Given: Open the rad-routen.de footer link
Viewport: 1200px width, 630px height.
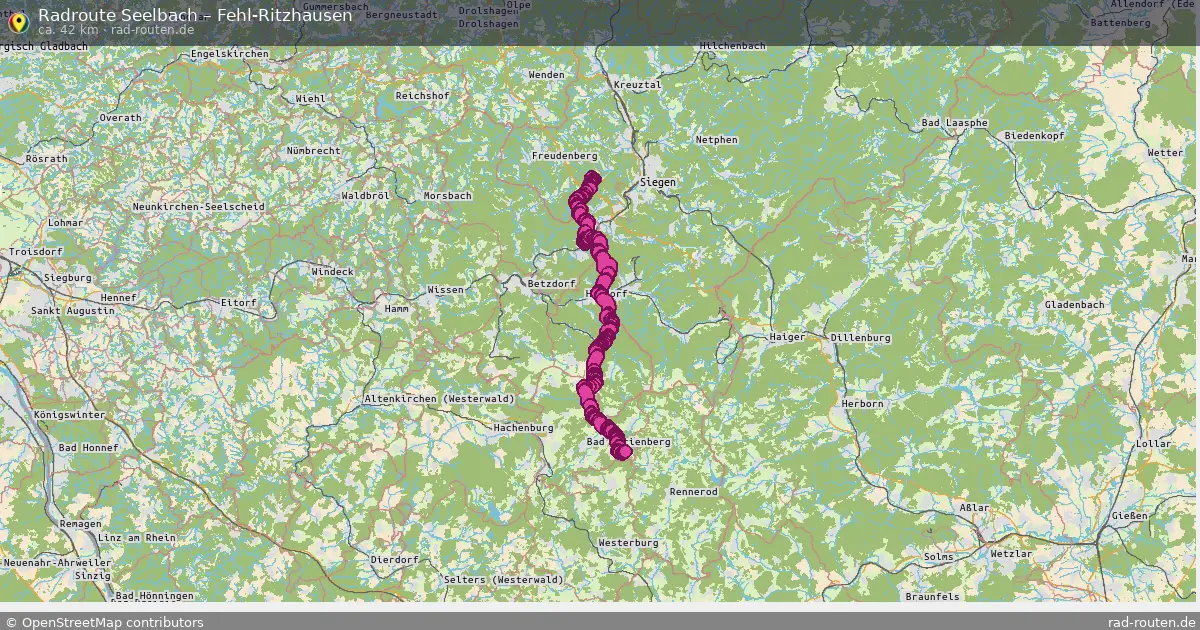Looking at the screenshot, I should click(x=1152, y=622).
